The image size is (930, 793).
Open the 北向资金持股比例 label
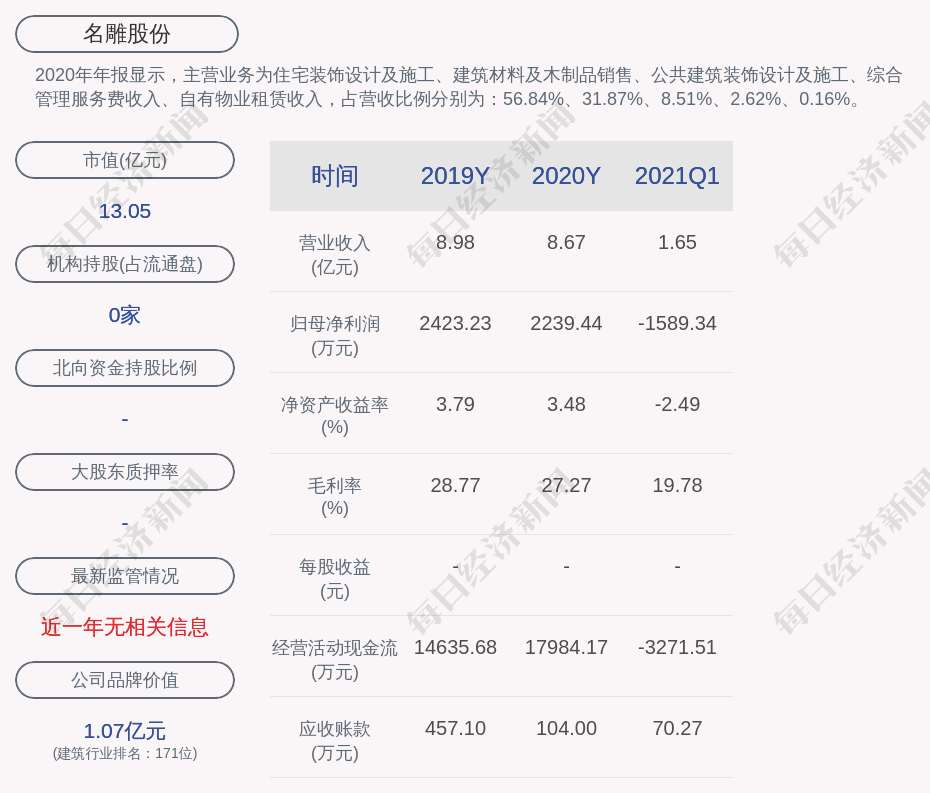click(125, 368)
